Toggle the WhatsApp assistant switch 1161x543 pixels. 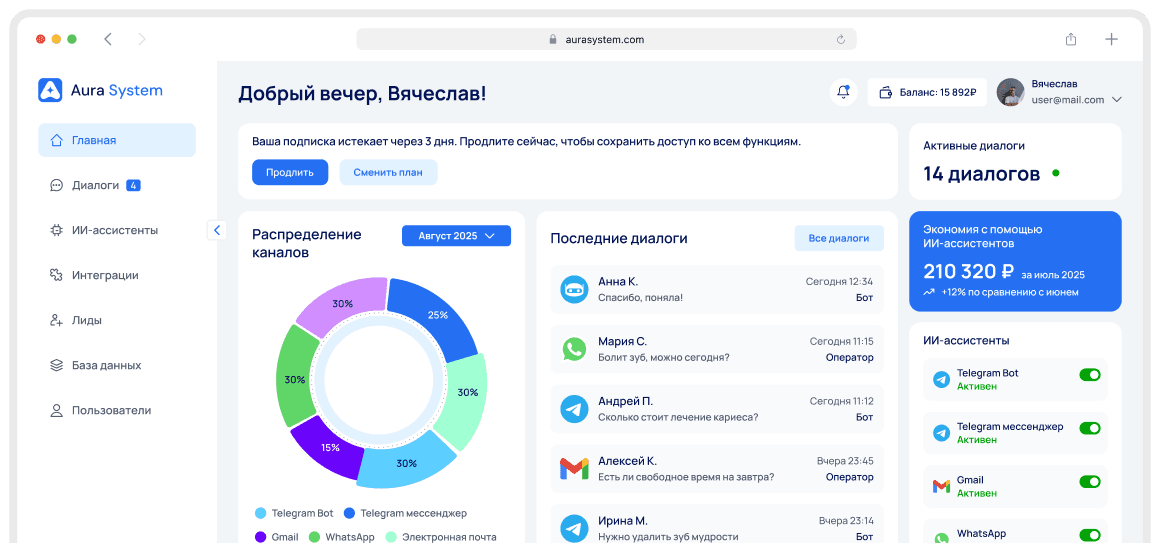point(1090,535)
